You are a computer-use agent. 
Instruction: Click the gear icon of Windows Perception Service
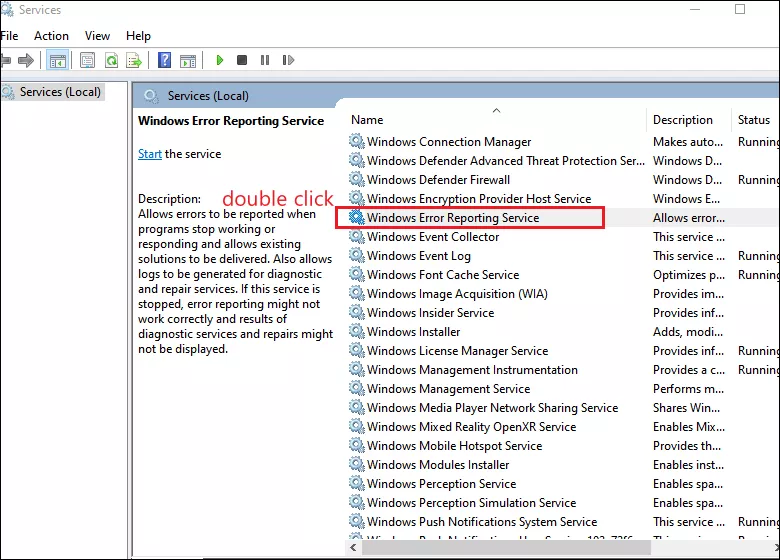coord(356,483)
